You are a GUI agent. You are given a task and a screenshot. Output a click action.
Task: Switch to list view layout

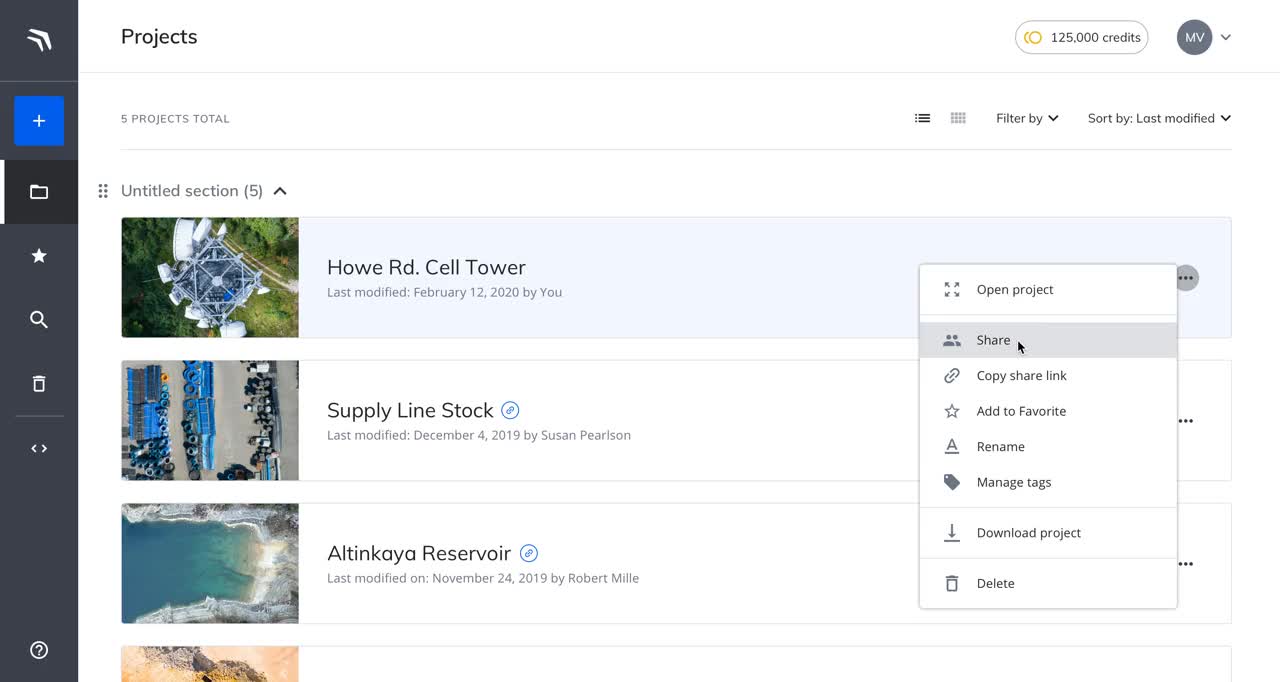[x=922, y=118]
